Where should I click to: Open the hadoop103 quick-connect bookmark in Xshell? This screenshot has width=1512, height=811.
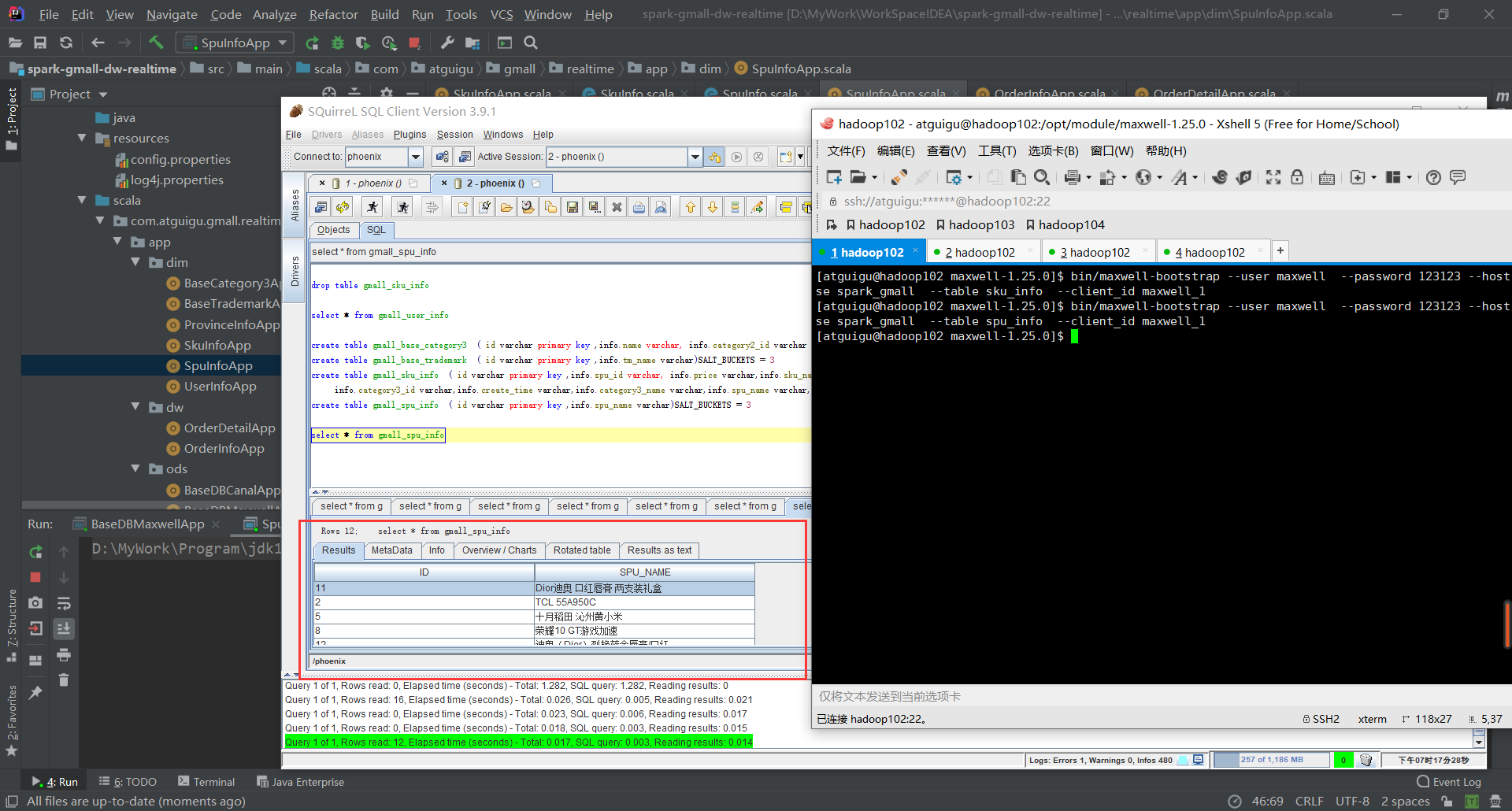[975, 224]
